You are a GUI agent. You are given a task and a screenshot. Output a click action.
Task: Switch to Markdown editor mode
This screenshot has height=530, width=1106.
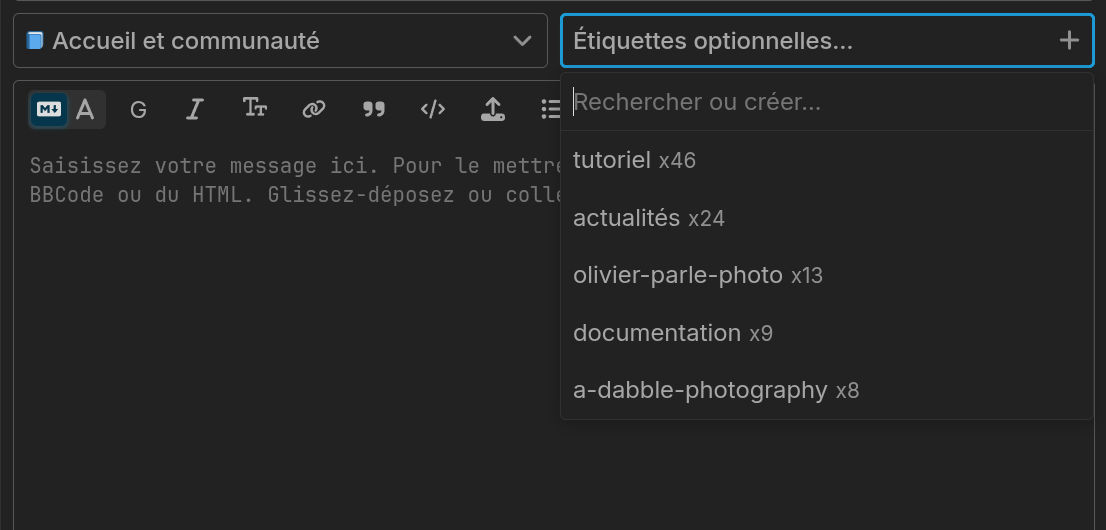[49, 109]
